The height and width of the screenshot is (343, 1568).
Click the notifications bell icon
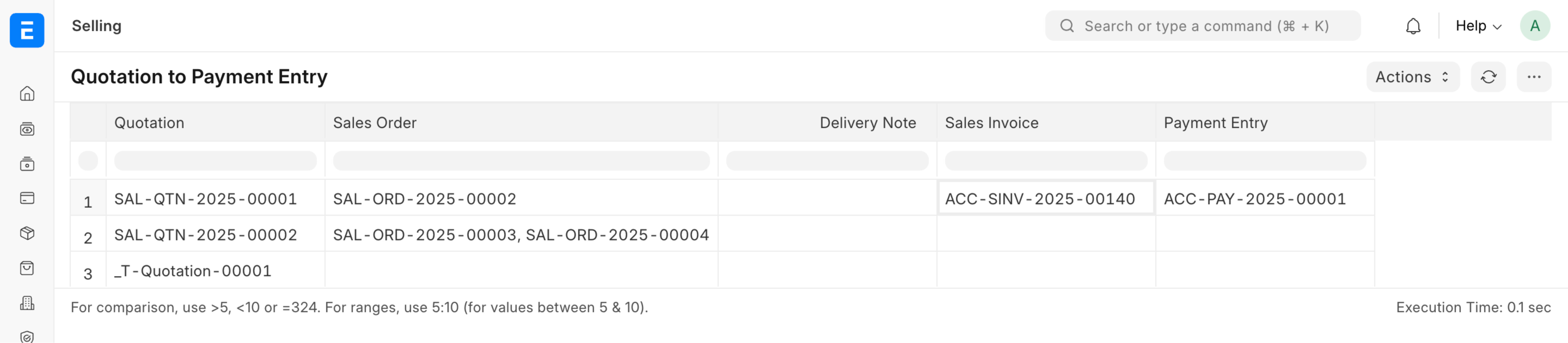1413,26
